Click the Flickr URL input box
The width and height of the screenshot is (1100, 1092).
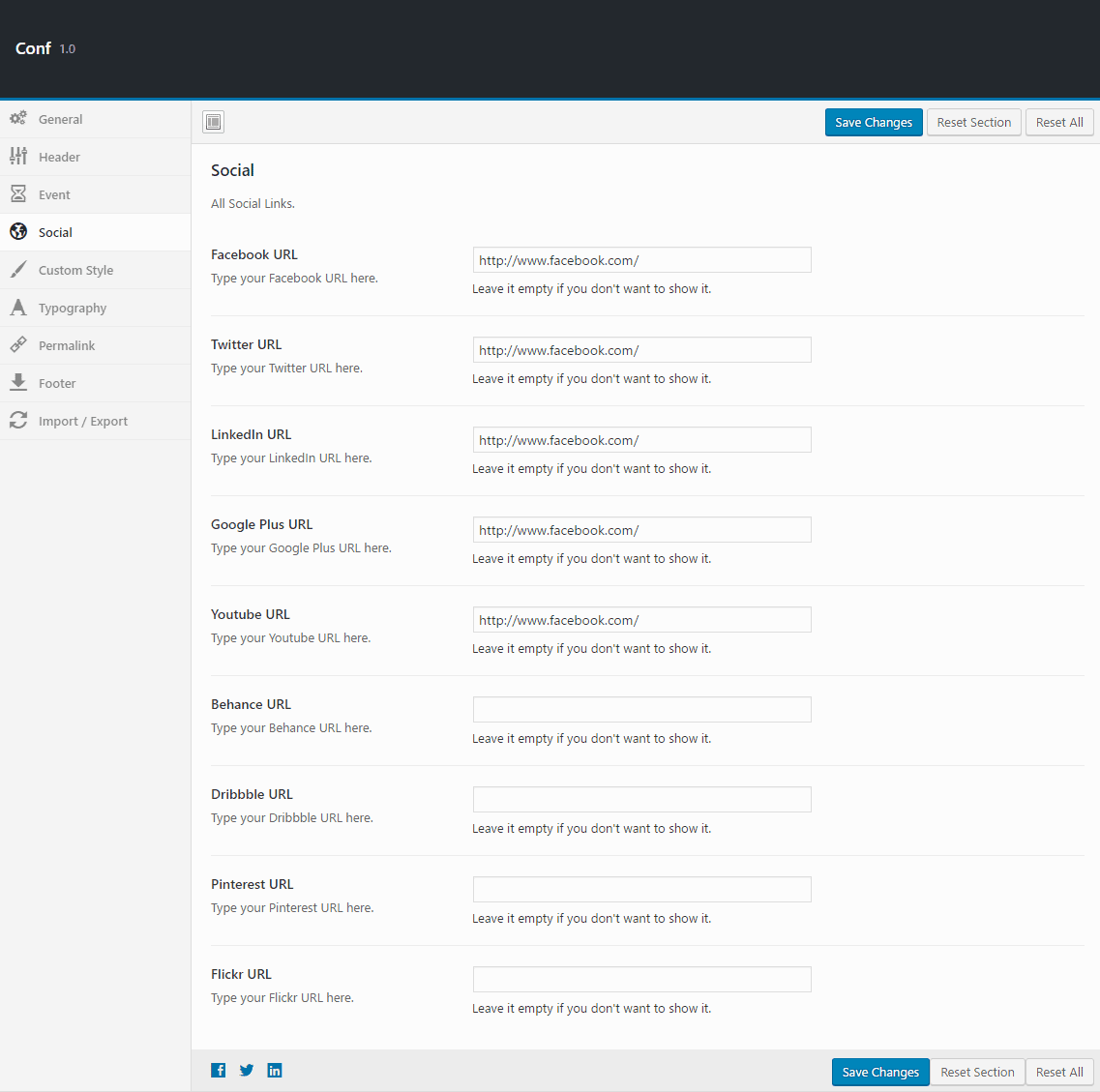[x=641, y=980]
